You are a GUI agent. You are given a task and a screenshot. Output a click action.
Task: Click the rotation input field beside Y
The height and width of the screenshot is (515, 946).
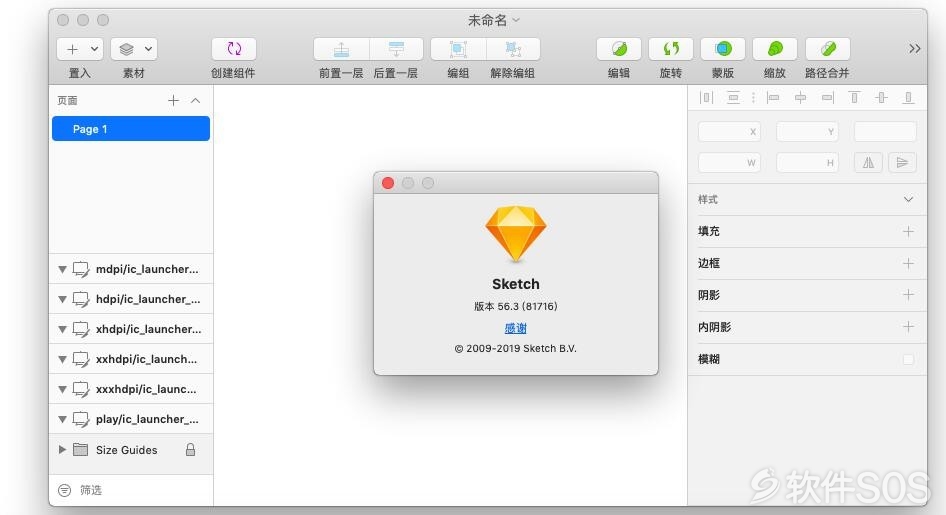click(x=885, y=131)
